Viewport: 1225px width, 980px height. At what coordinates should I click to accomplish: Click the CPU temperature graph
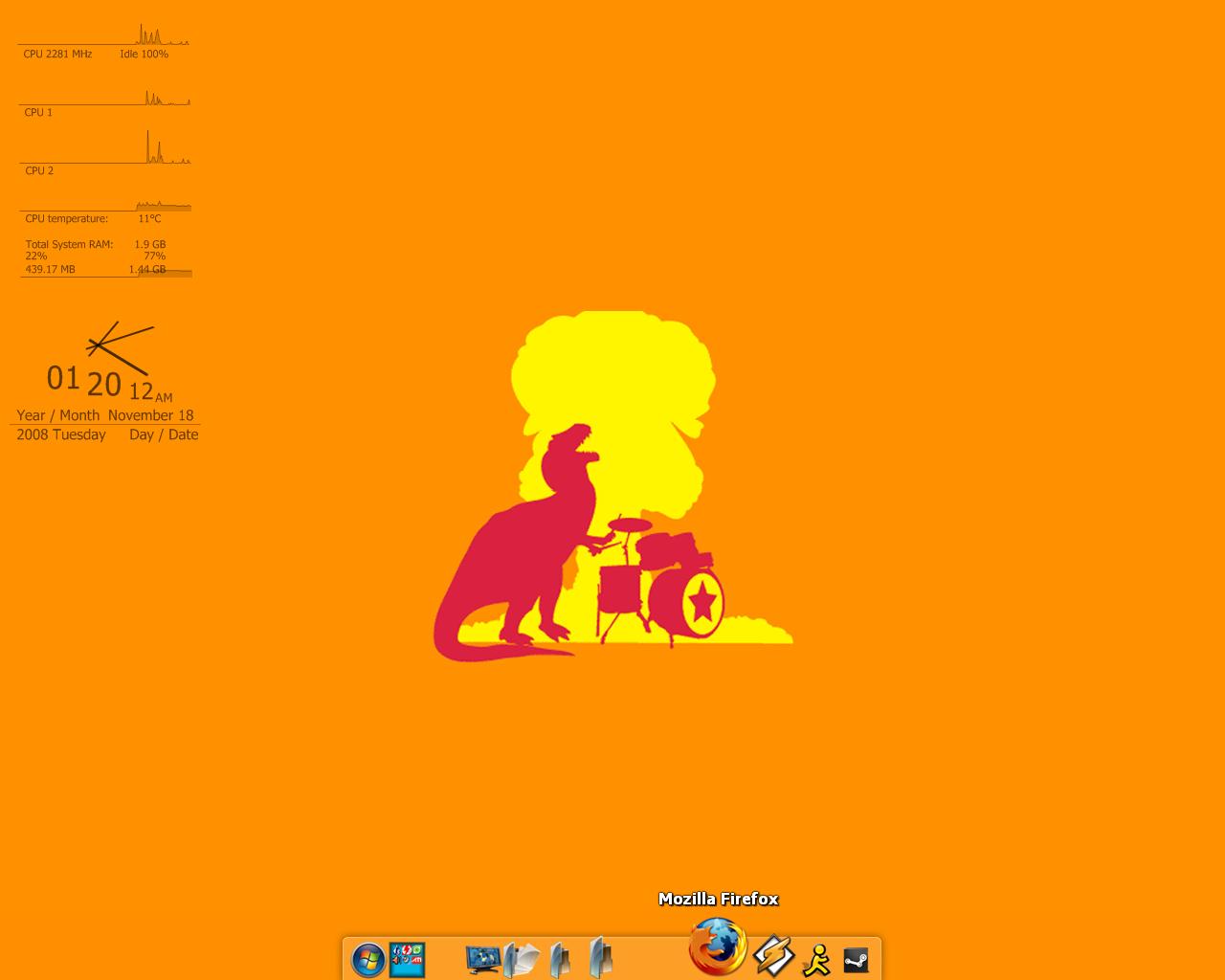(105, 205)
